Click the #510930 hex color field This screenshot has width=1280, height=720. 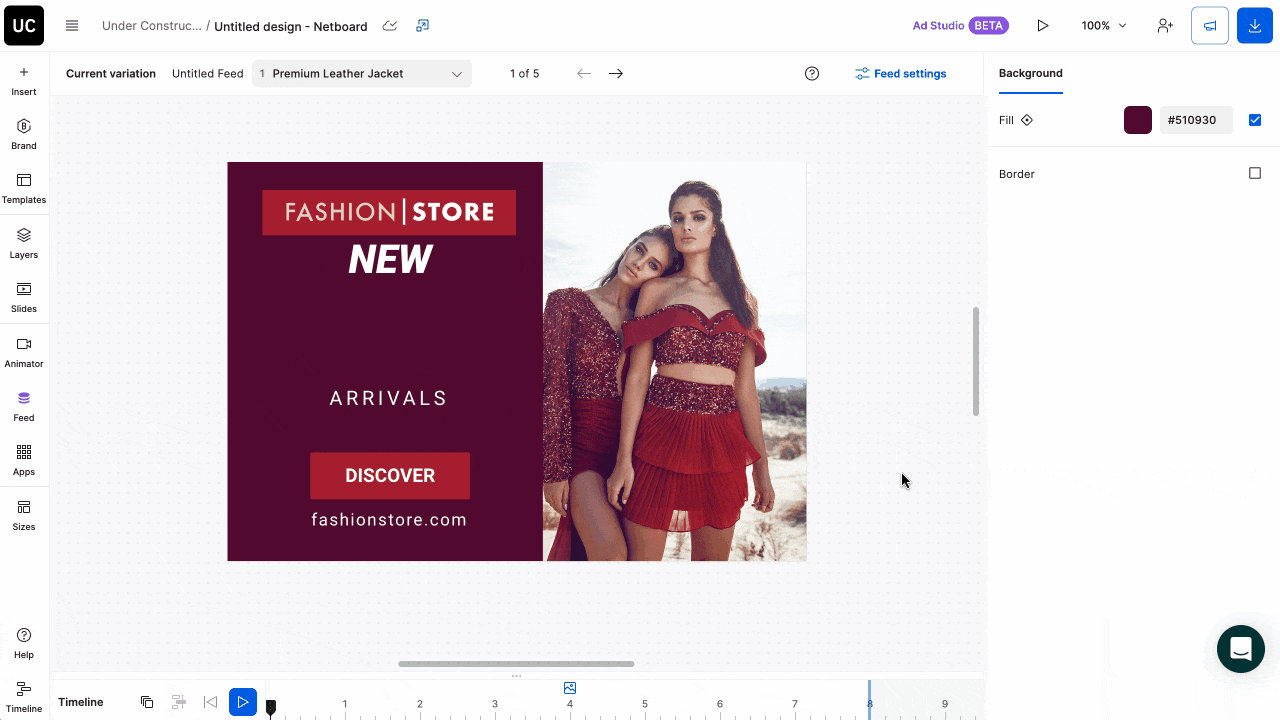[1196, 120]
